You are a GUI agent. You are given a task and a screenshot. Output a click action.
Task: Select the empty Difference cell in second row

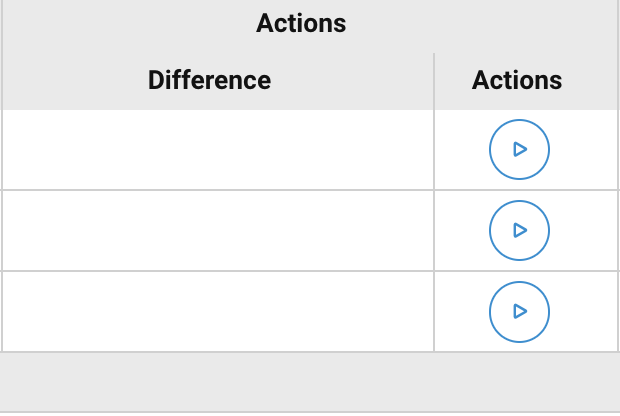click(x=218, y=230)
